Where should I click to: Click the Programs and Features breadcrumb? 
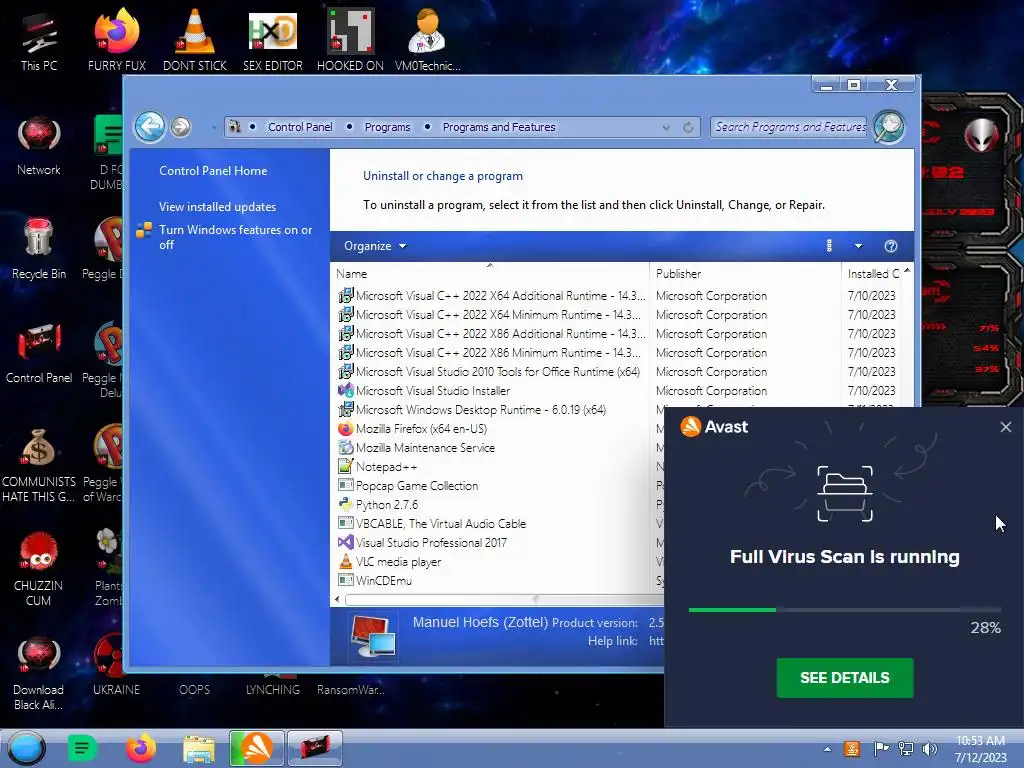(499, 127)
